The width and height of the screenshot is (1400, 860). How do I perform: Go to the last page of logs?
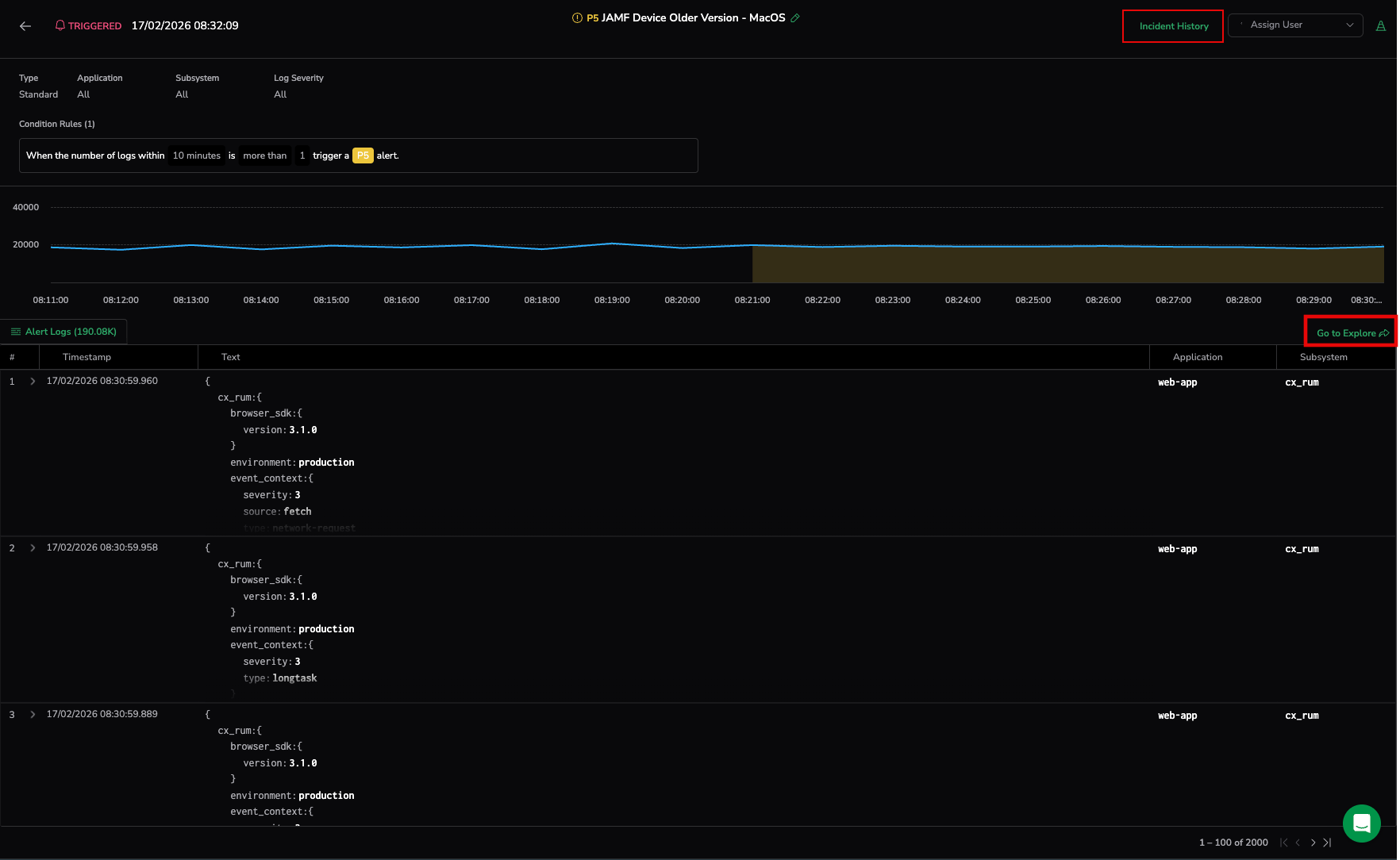(x=1327, y=843)
